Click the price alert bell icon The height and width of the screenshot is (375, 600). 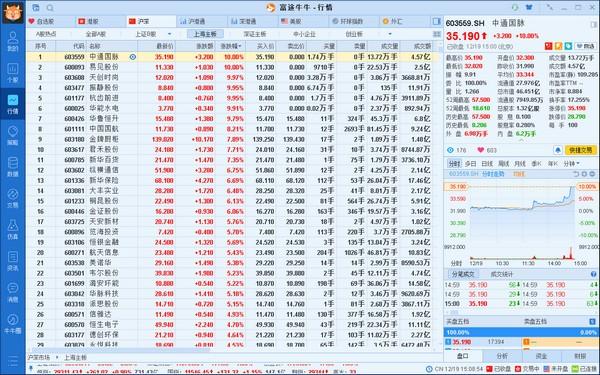point(558,150)
